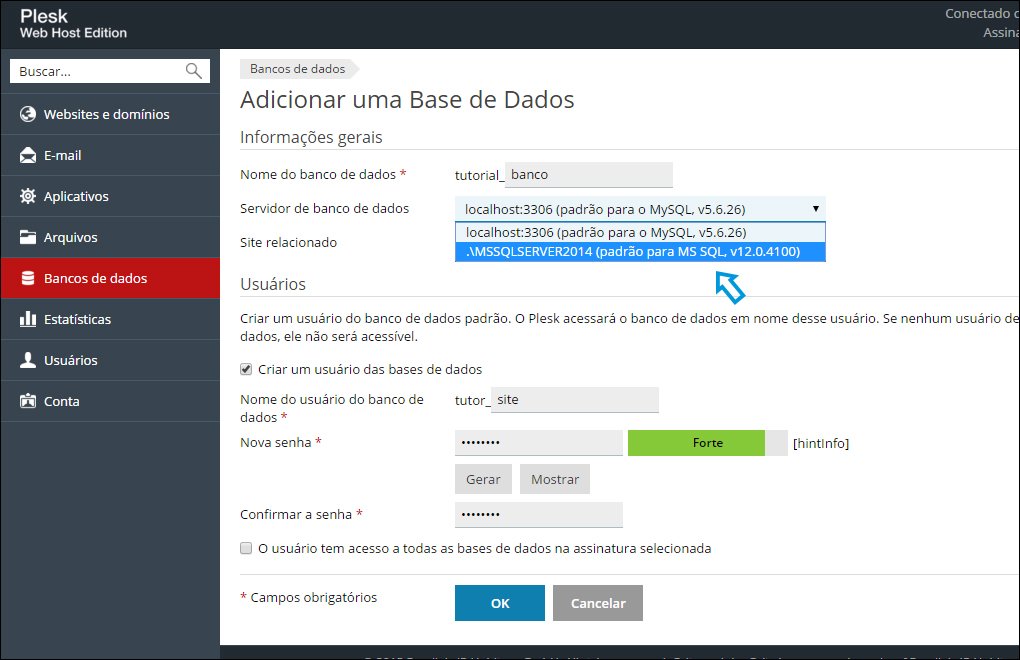Click the Bancos de dados database icon

(x=28, y=278)
